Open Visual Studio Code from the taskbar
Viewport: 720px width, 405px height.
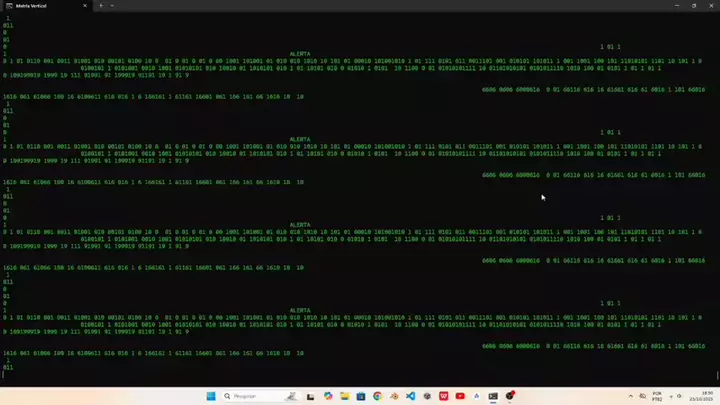tap(410, 396)
